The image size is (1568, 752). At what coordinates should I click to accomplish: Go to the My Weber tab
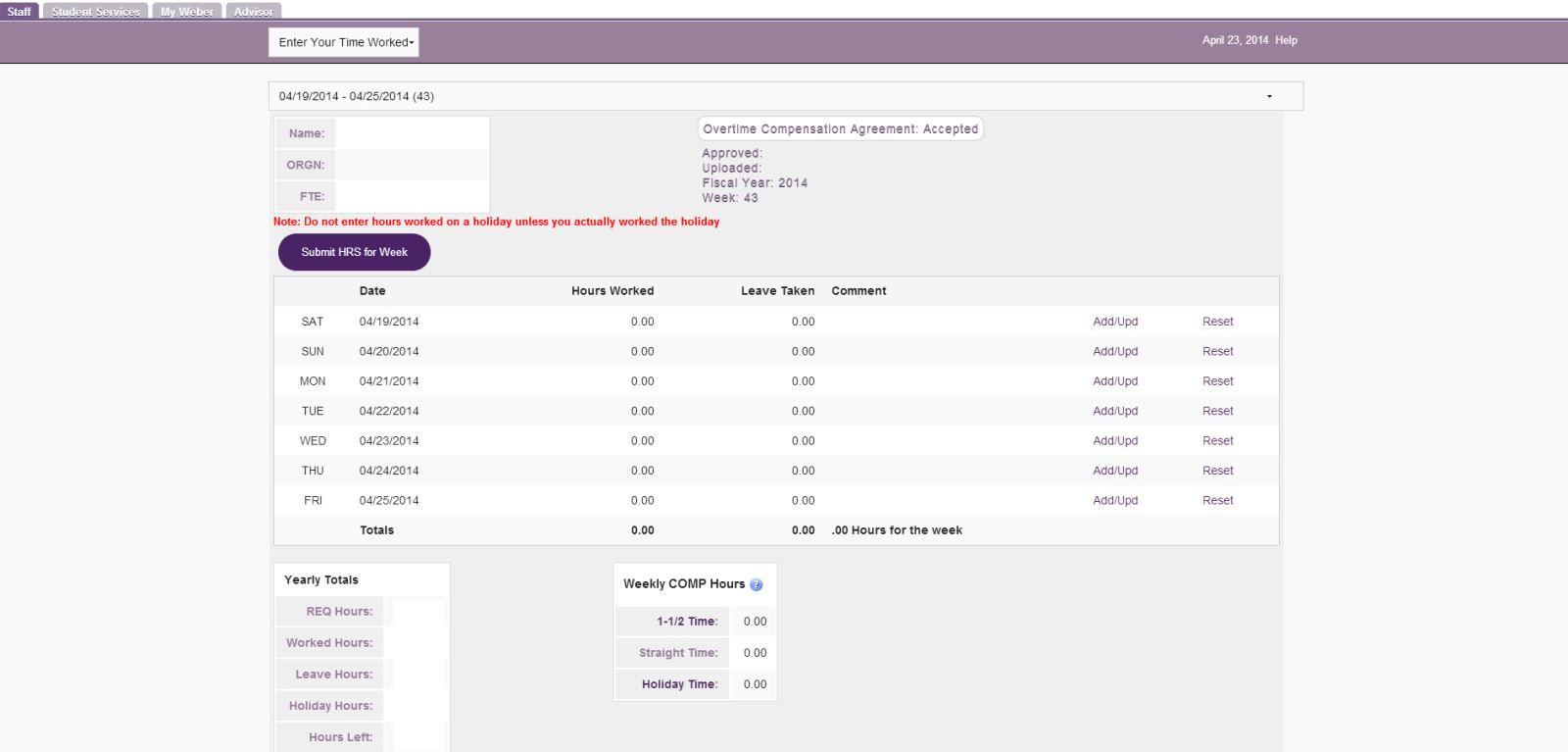(x=187, y=12)
